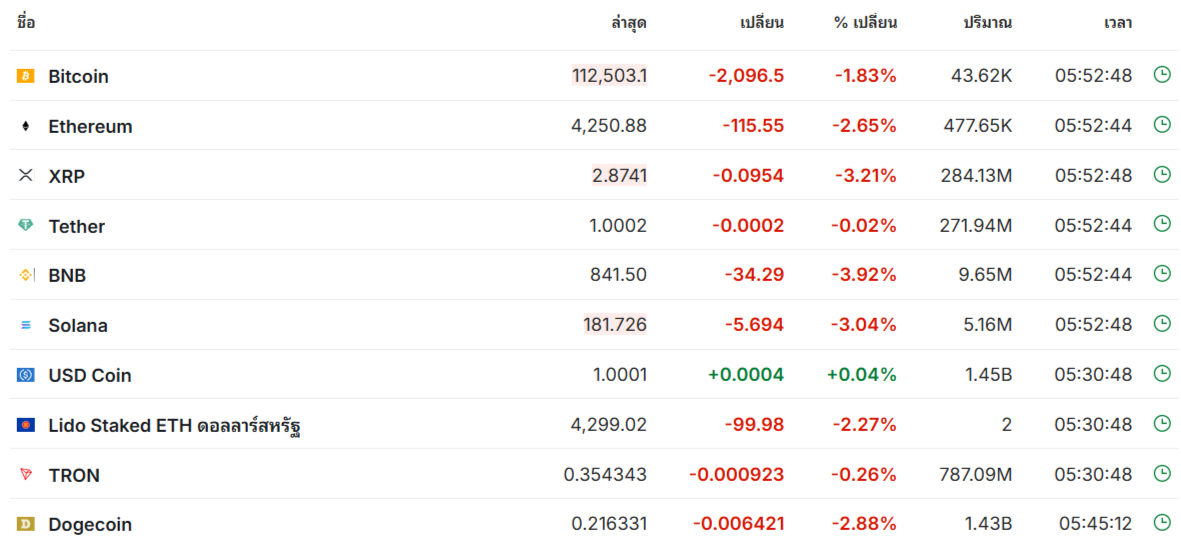Screen dimensions: 1181x546
Task: Open the Lido Staked ETH link
Action: pos(175,426)
